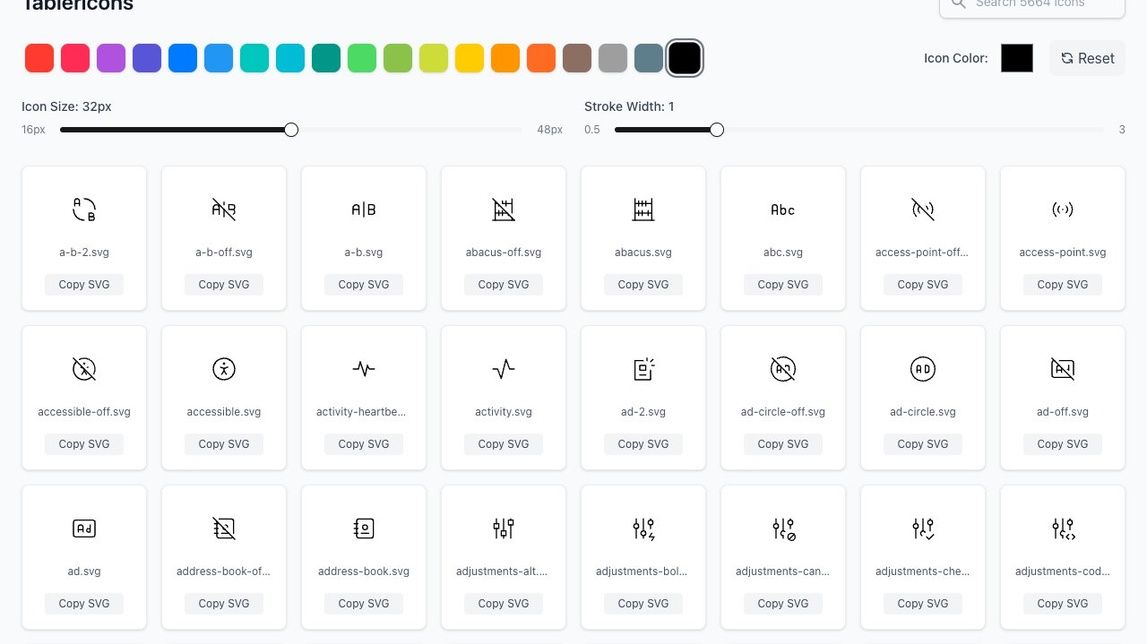
Task: Choose the purple color swatch
Action: click(x=111, y=58)
